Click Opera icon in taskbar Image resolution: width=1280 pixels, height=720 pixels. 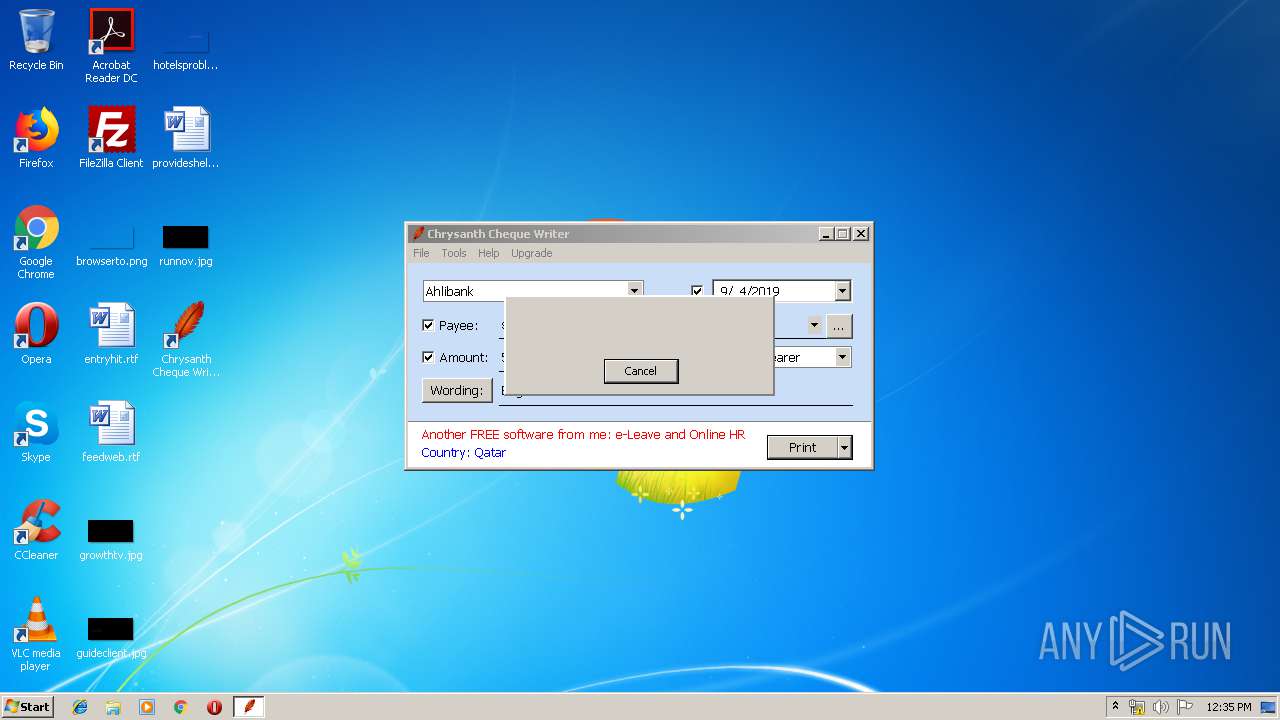(x=214, y=707)
